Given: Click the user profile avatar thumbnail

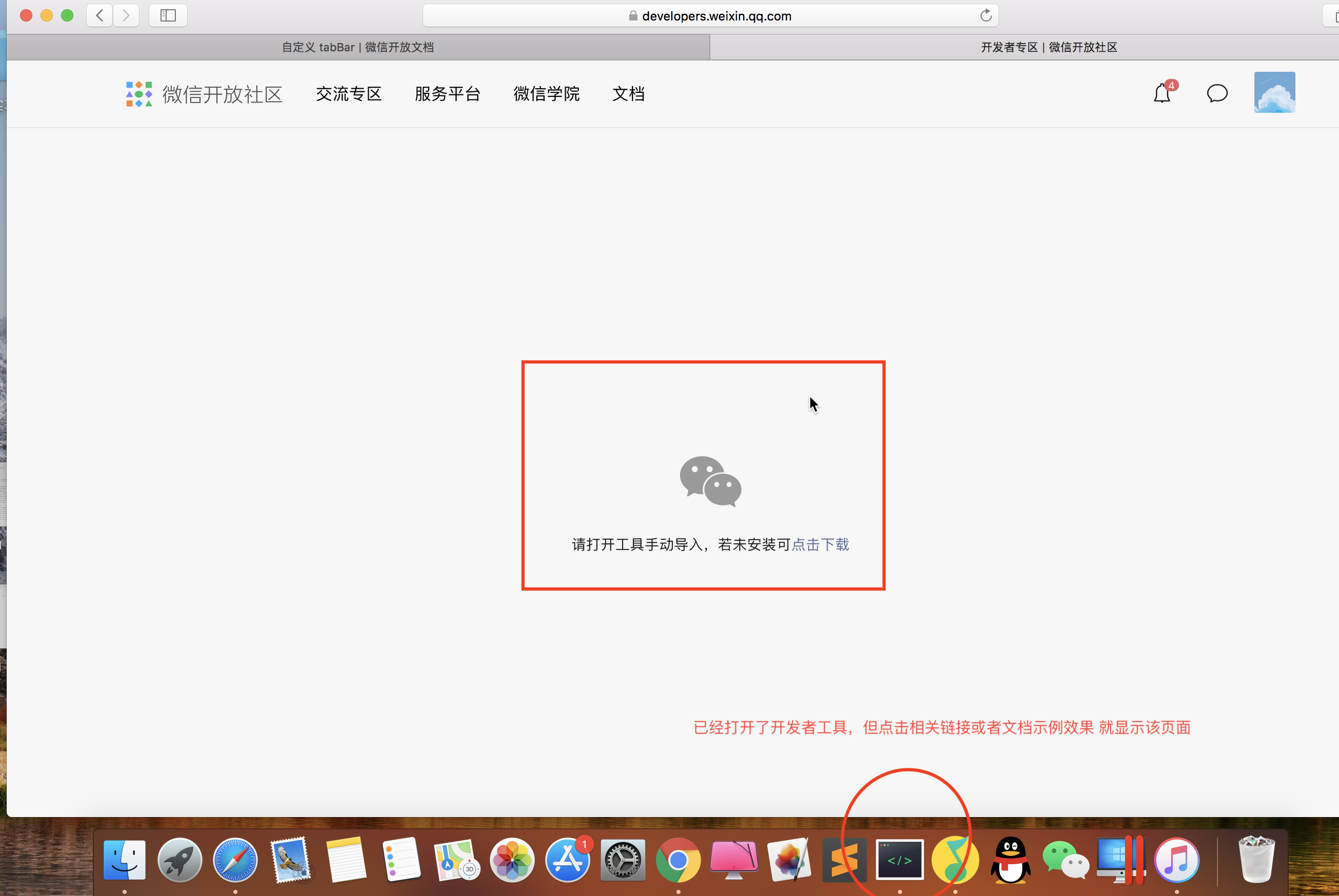Looking at the screenshot, I should [1274, 93].
